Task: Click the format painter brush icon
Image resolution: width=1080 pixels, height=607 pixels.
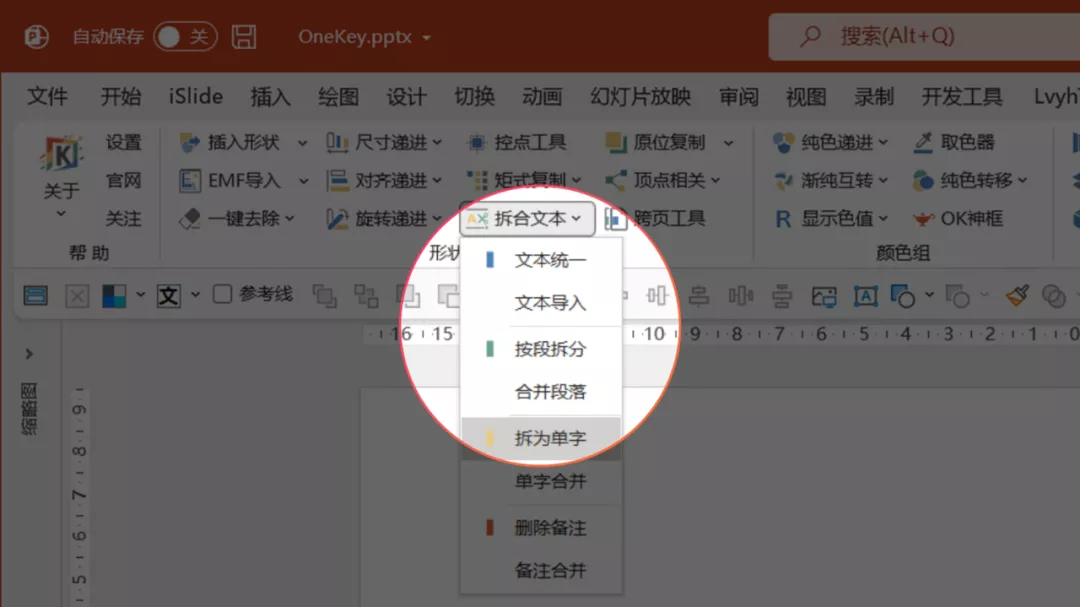Action: [1017, 296]
